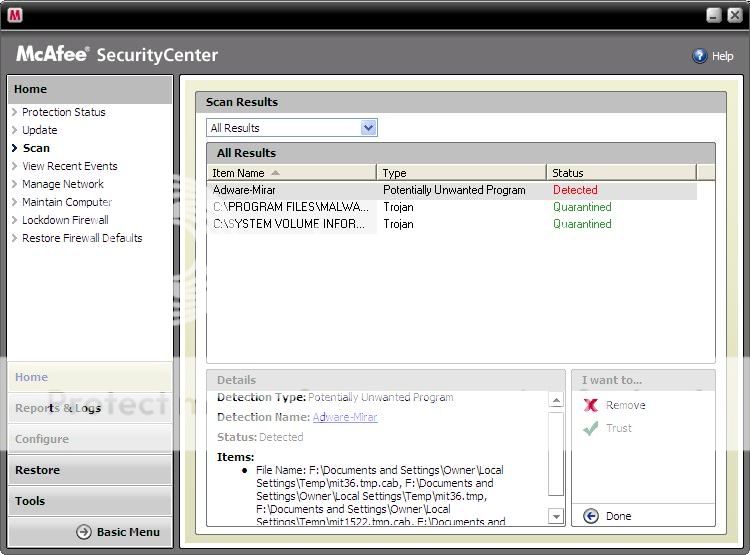
Task: Click the Done back-arrow icon
Action: pyautogui.click(x=591, y=516)
